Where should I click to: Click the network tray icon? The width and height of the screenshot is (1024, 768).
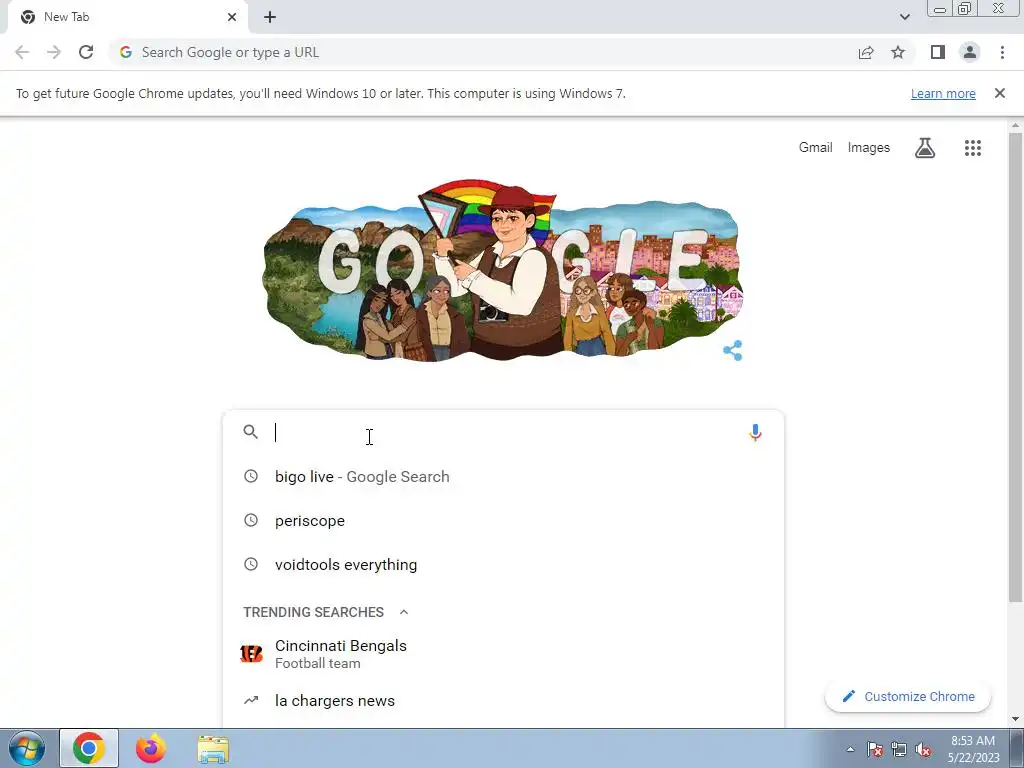coord(899,749)
